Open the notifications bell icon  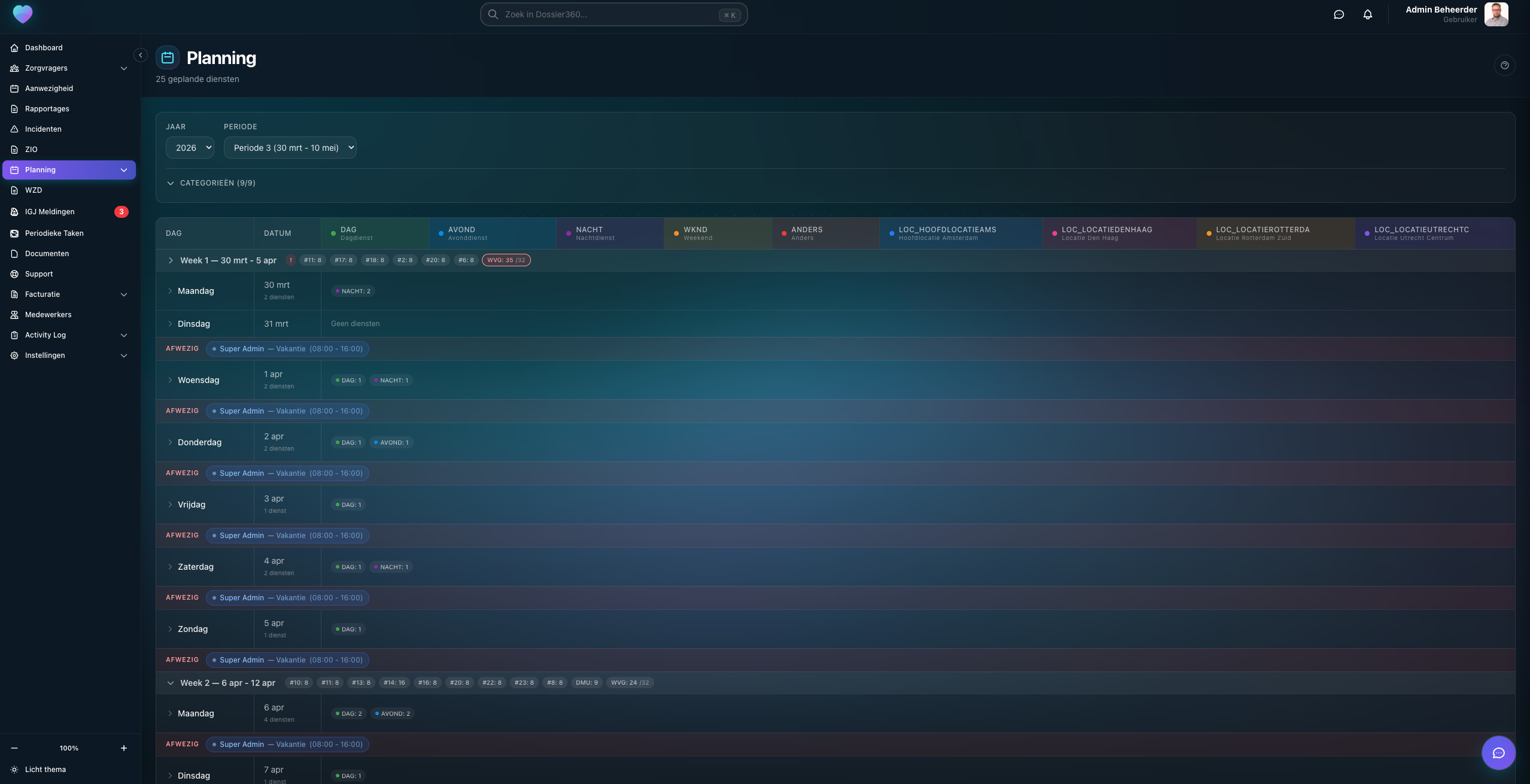[x=1367, y=14]
